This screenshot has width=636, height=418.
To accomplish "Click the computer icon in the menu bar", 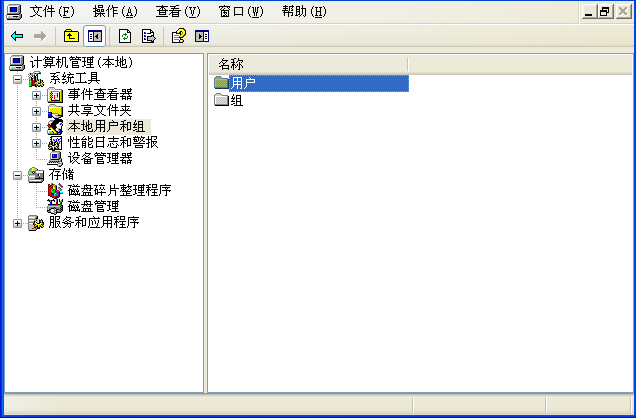I will click(14, 12).
